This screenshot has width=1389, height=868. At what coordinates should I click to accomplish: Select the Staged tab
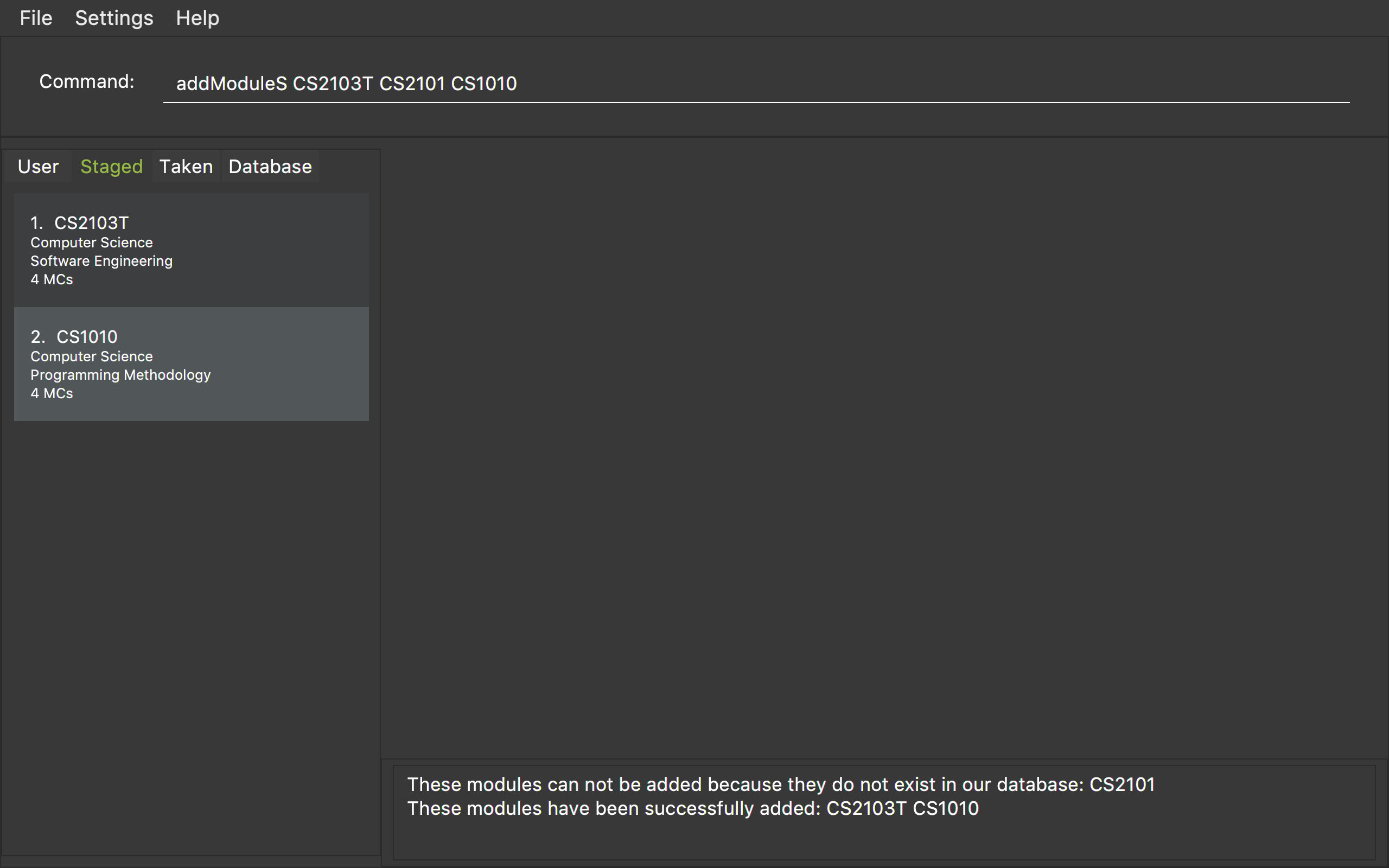(x=111, y=167)
